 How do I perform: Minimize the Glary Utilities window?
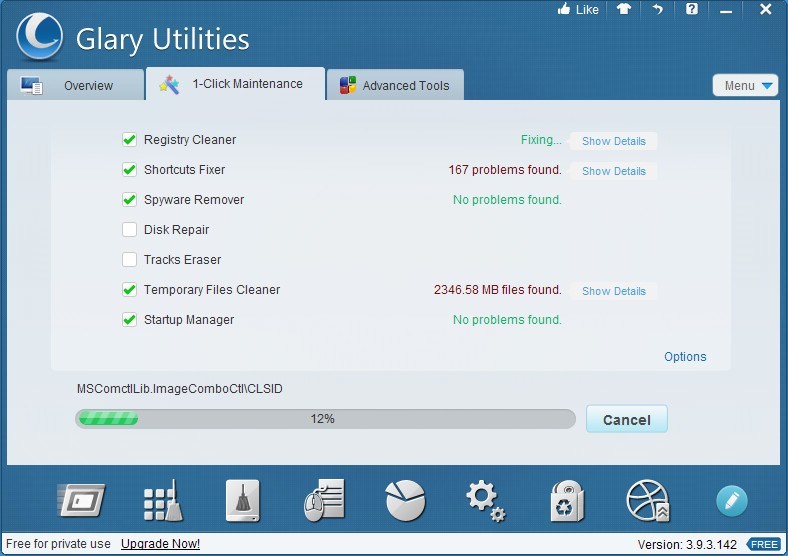click(726, 10)
